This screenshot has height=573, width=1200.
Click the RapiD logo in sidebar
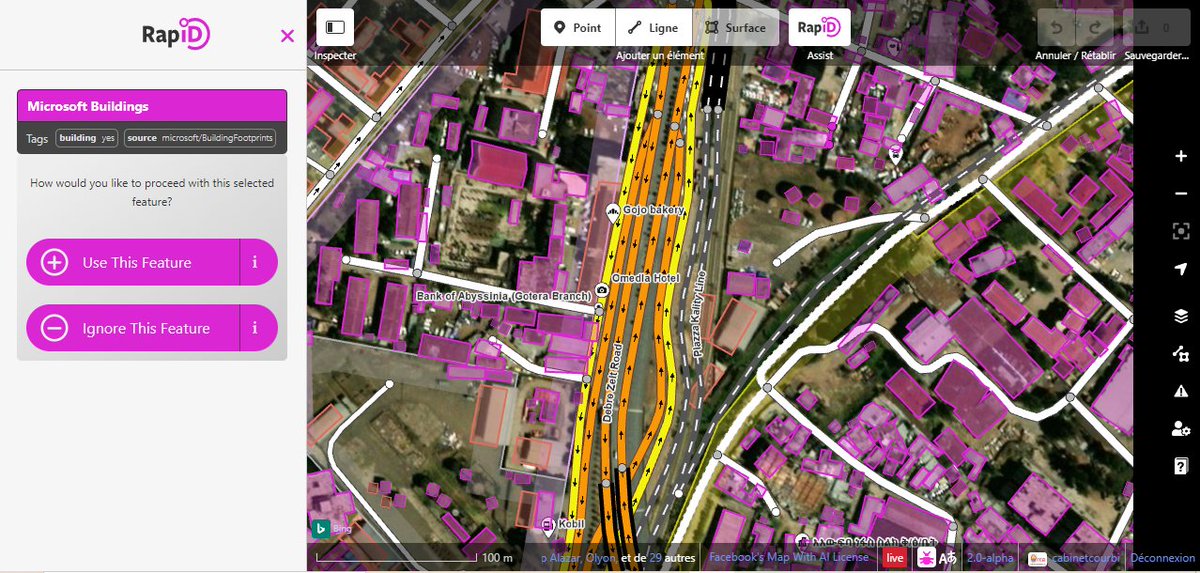176,35
